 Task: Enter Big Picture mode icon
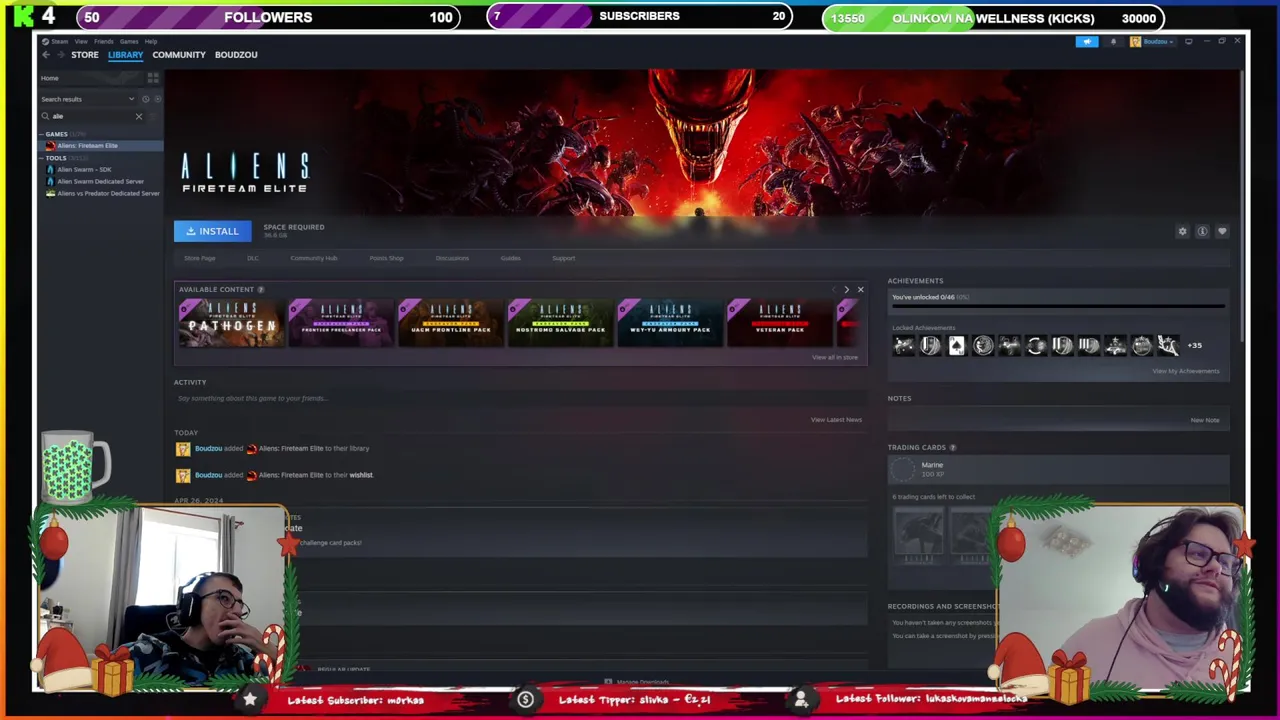[1188, 42]
